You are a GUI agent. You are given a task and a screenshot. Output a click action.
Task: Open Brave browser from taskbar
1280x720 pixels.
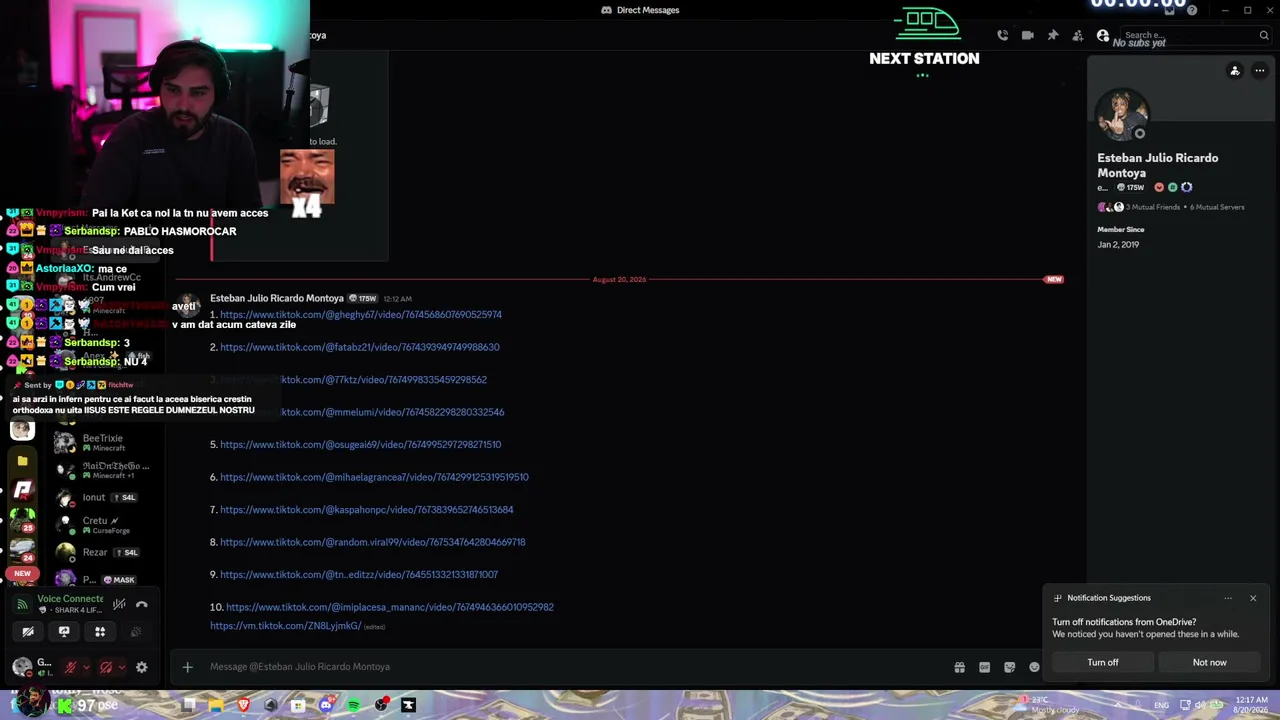point(244,705)
